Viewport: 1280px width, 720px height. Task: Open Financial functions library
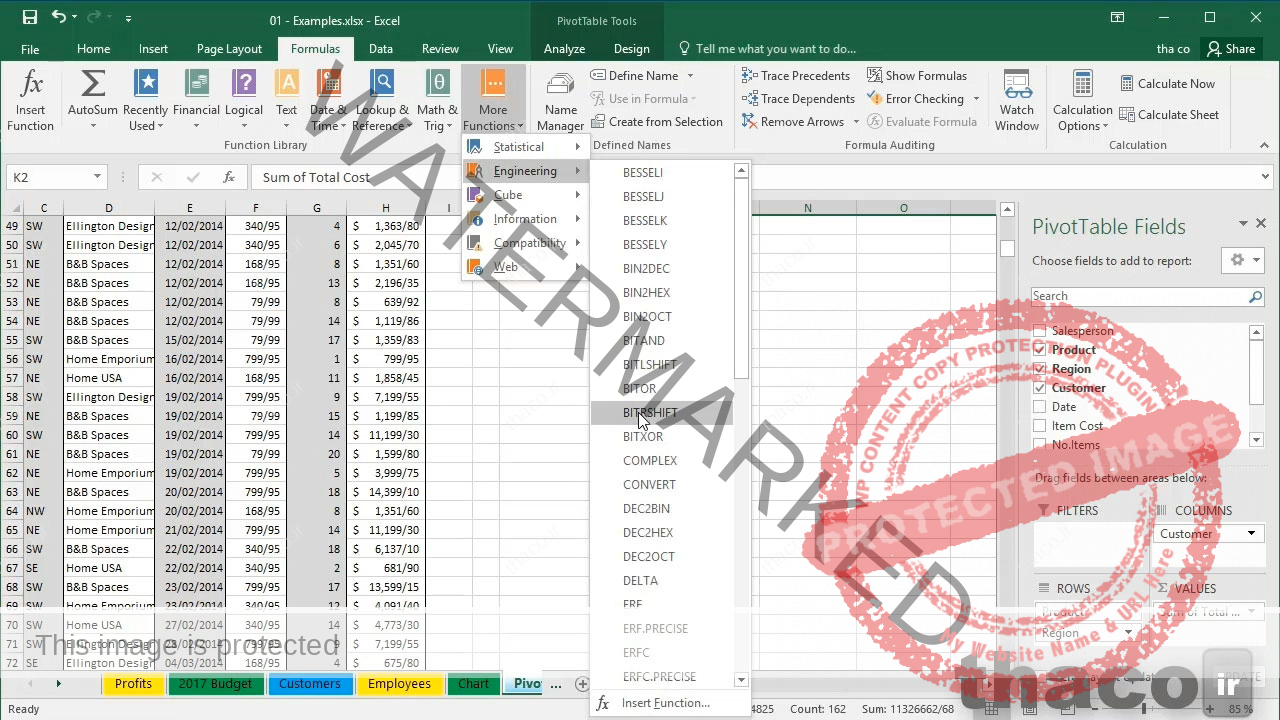pyautogui.click(x=196, y=100)
